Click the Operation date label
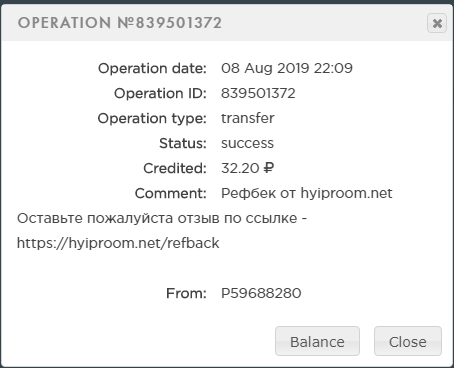Screen dimensions: 454x368 tap(152, 68)
